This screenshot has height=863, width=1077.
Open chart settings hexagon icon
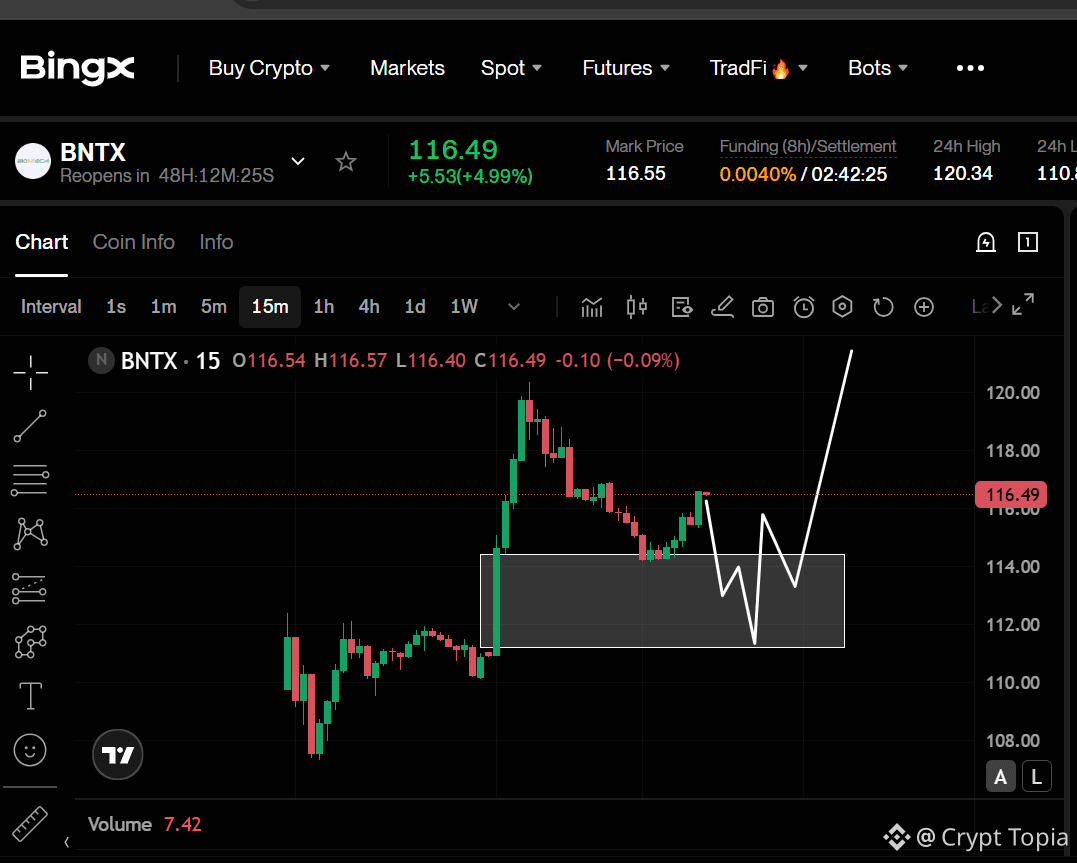(x=842, y=306)
